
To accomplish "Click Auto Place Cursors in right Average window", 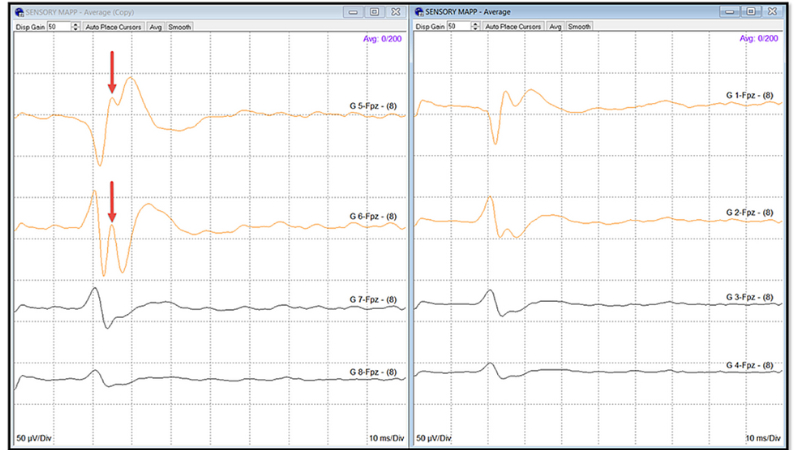I will (513, 27).
